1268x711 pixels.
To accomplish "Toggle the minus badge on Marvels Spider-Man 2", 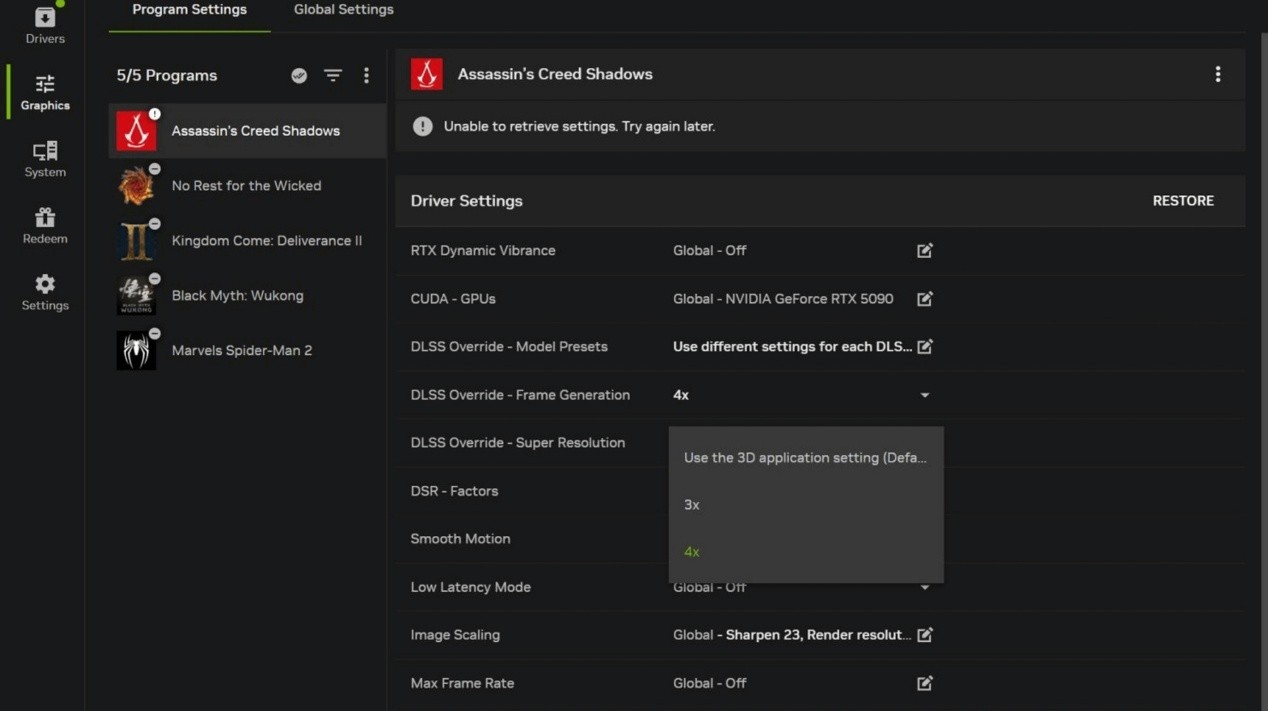I will (155, 333).
